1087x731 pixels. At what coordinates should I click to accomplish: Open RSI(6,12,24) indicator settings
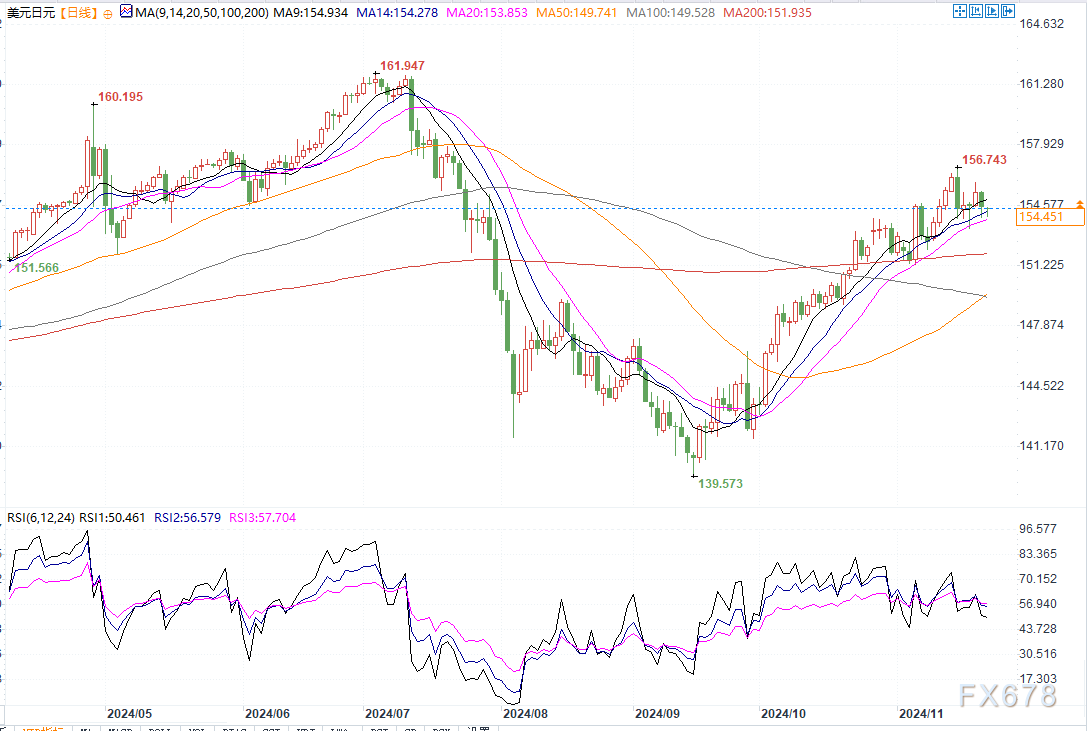(38, 518)
